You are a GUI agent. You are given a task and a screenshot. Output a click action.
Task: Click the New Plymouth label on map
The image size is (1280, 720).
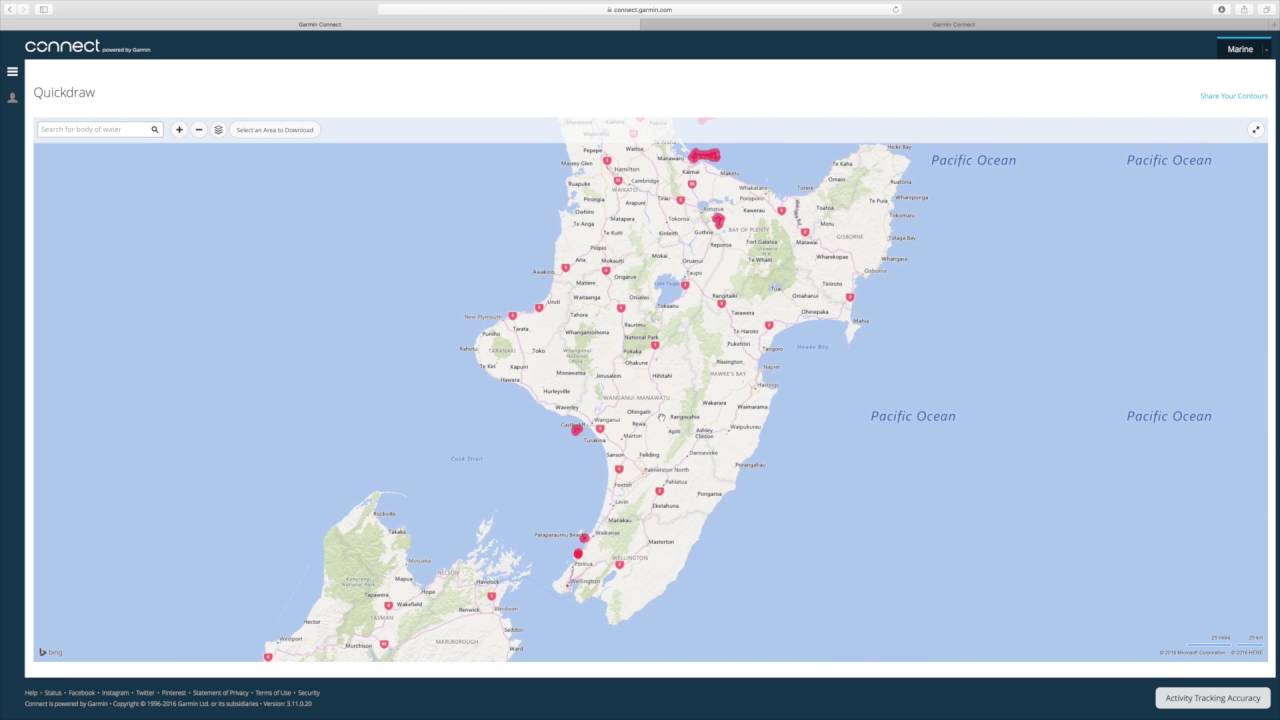point(483,317)
